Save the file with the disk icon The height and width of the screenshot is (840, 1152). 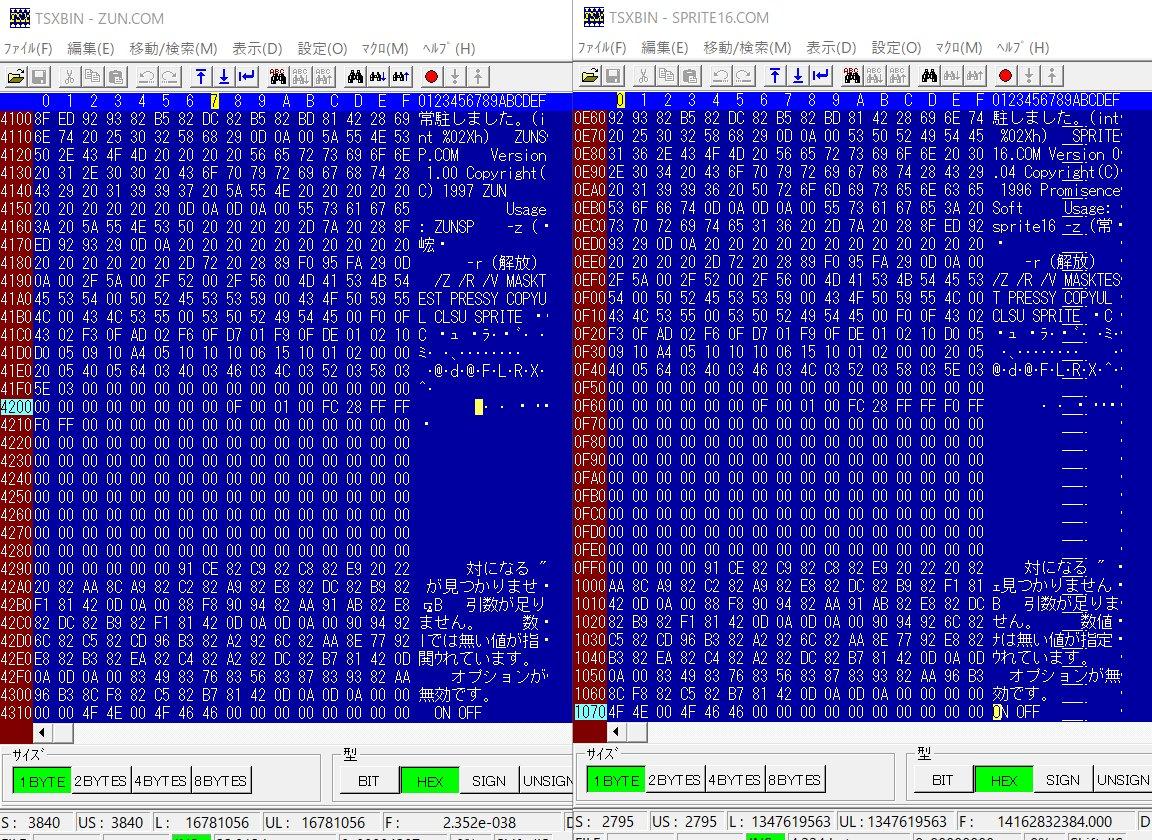40,75
